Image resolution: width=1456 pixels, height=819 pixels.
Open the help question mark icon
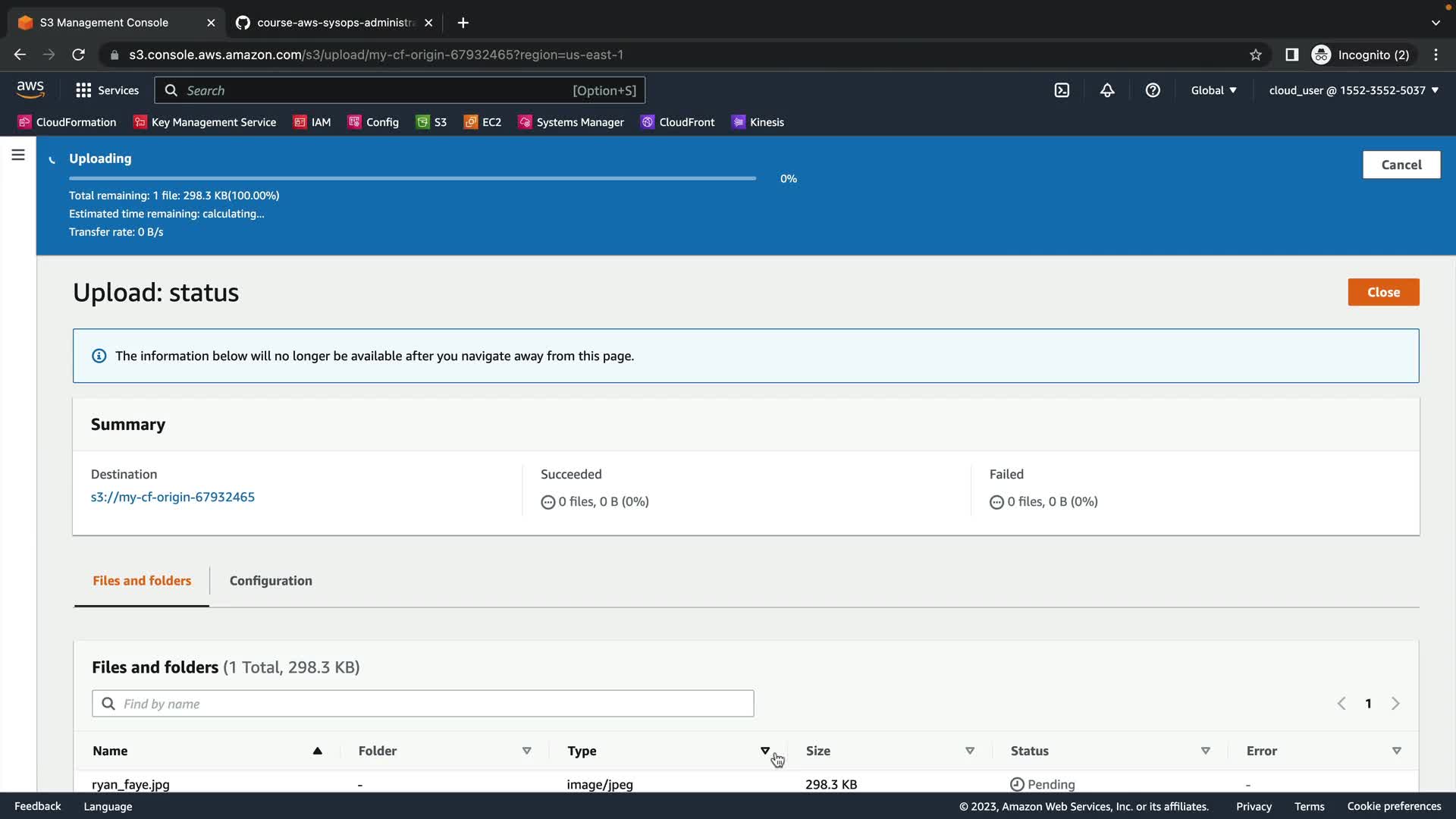(x=1153, y=90)
